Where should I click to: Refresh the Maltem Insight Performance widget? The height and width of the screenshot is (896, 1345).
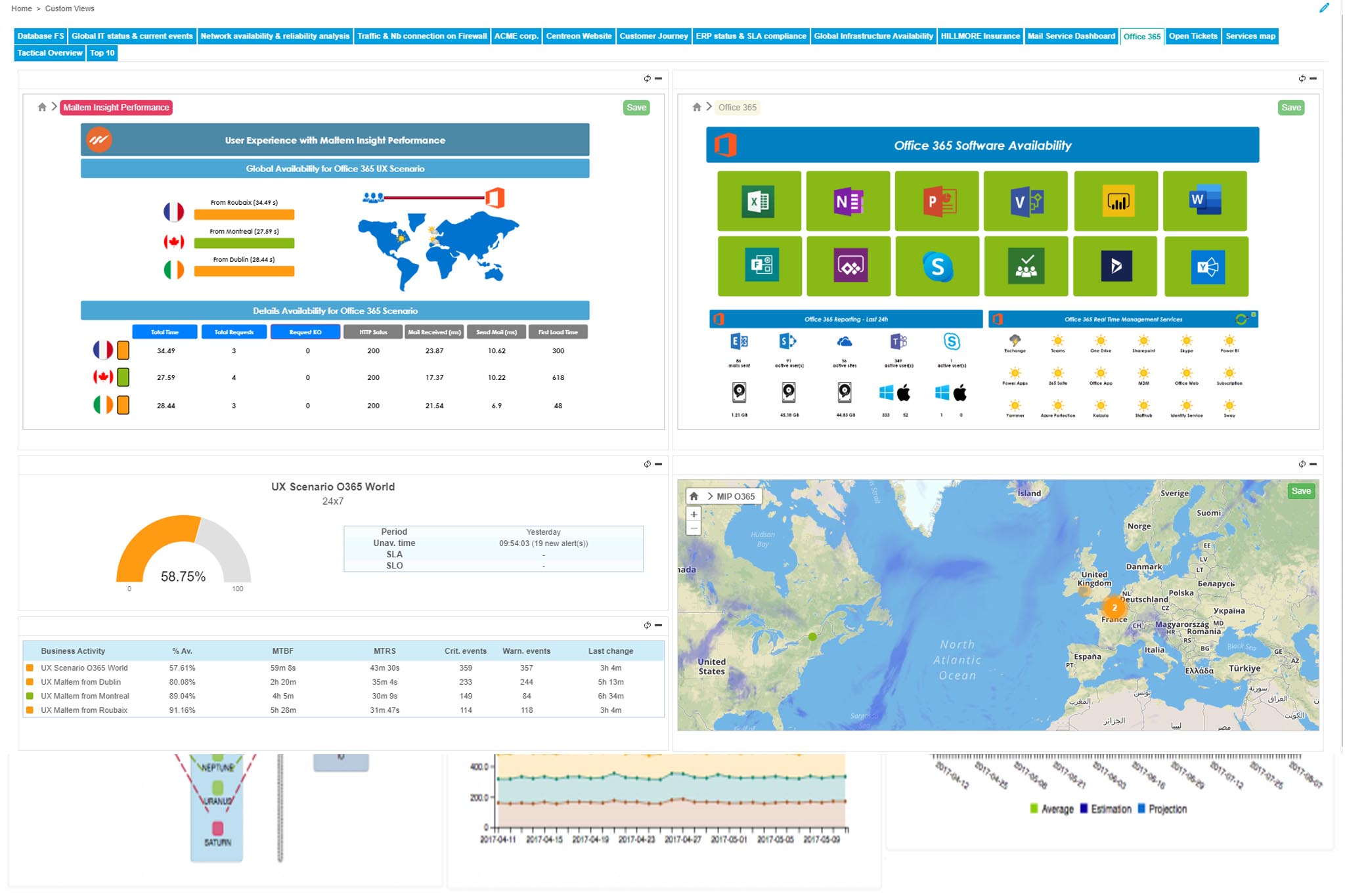point(648,79)
